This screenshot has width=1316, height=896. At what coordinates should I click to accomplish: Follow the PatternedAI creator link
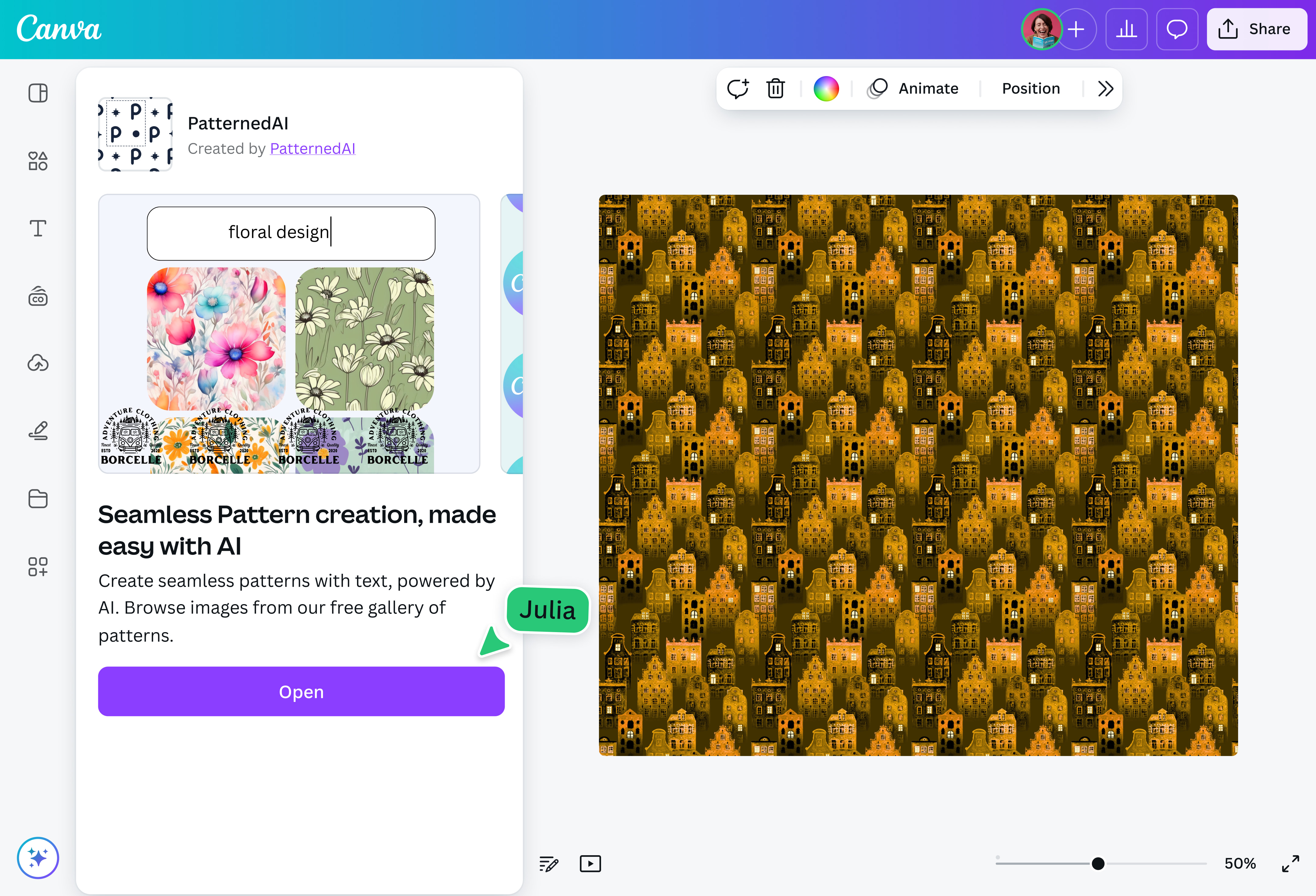click(x=312, y=149)
